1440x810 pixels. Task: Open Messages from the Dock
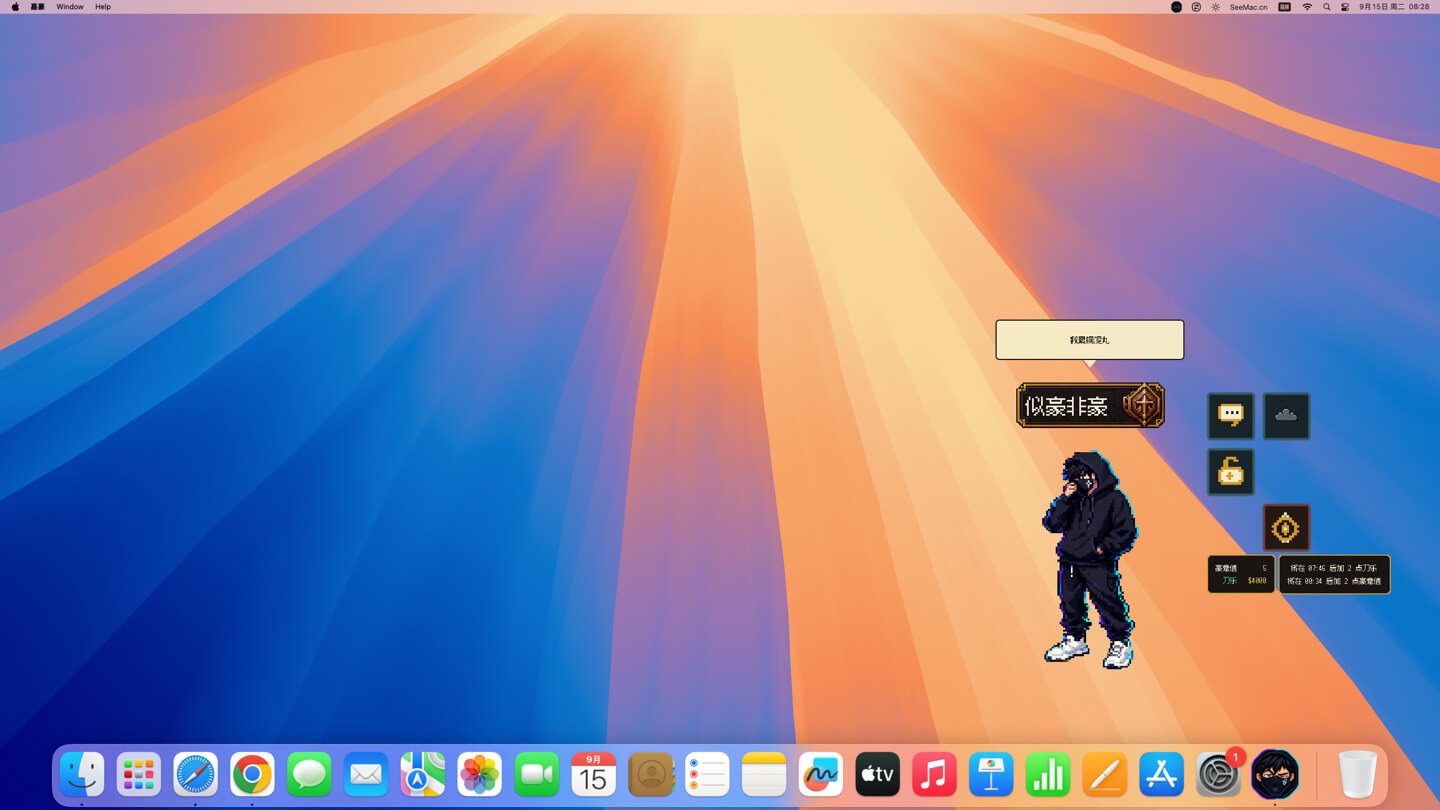(309, 775)
